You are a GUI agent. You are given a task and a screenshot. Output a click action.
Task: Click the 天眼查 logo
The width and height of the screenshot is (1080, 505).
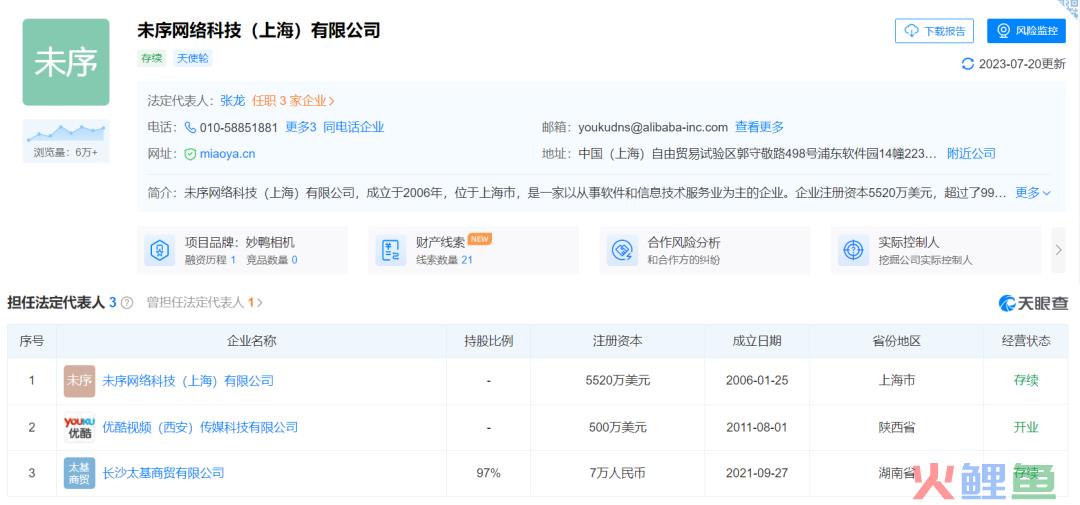[1033, 302]
